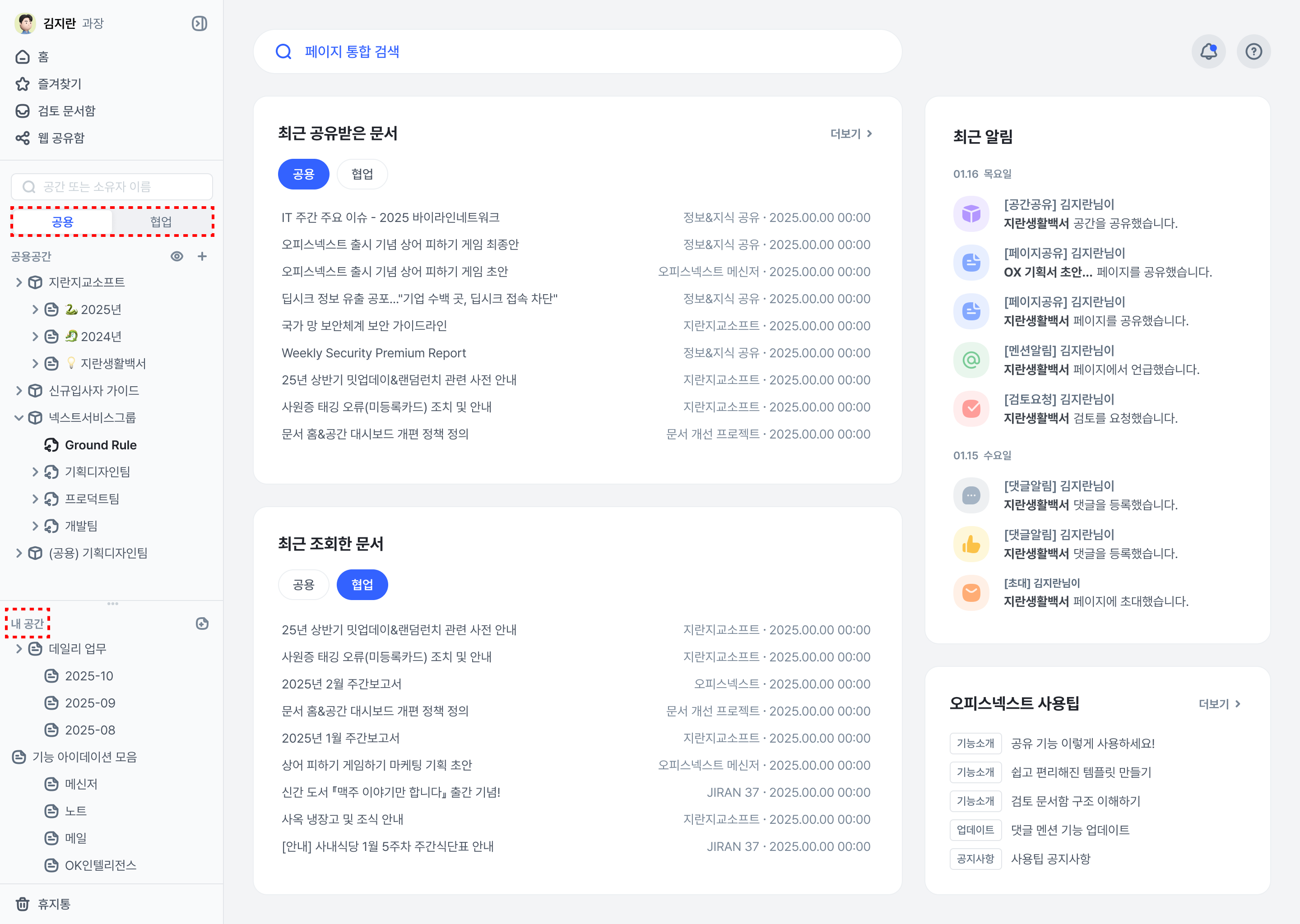Expand the 데일리 업무 page tree

pos(19,649)
